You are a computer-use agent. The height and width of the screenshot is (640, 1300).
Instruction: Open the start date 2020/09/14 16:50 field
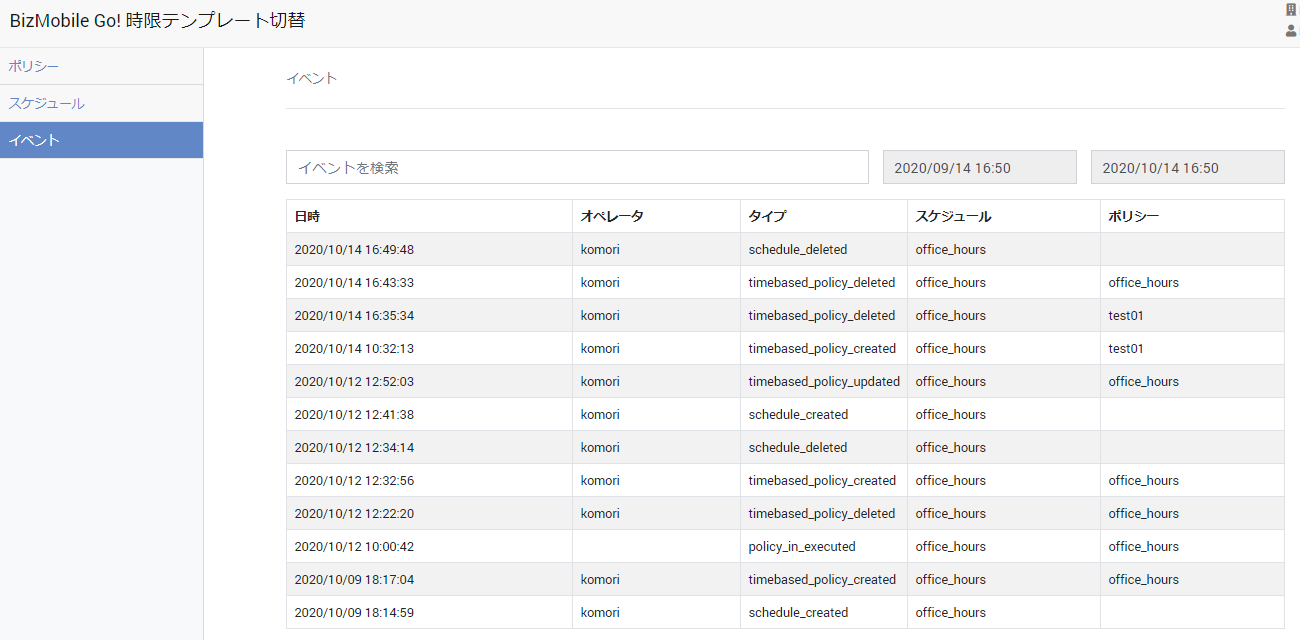coord(979,168)
